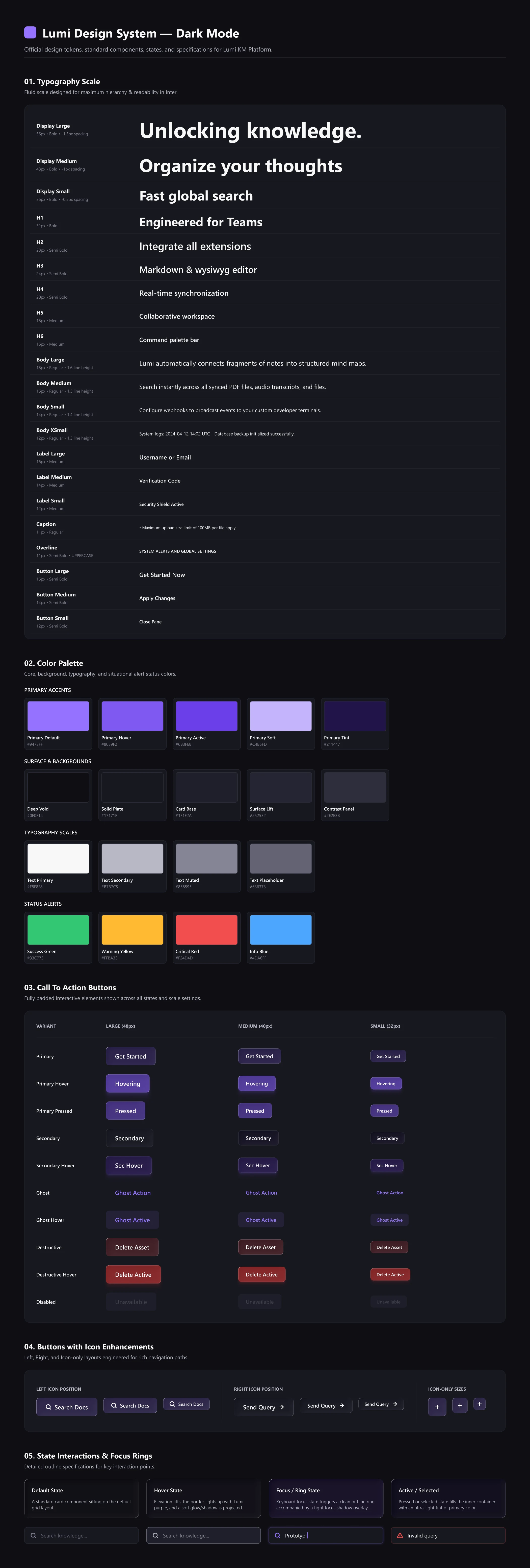Click the Hover State card
The height and width of the screenshot is (1568, 530).
tap(204, 1499)
